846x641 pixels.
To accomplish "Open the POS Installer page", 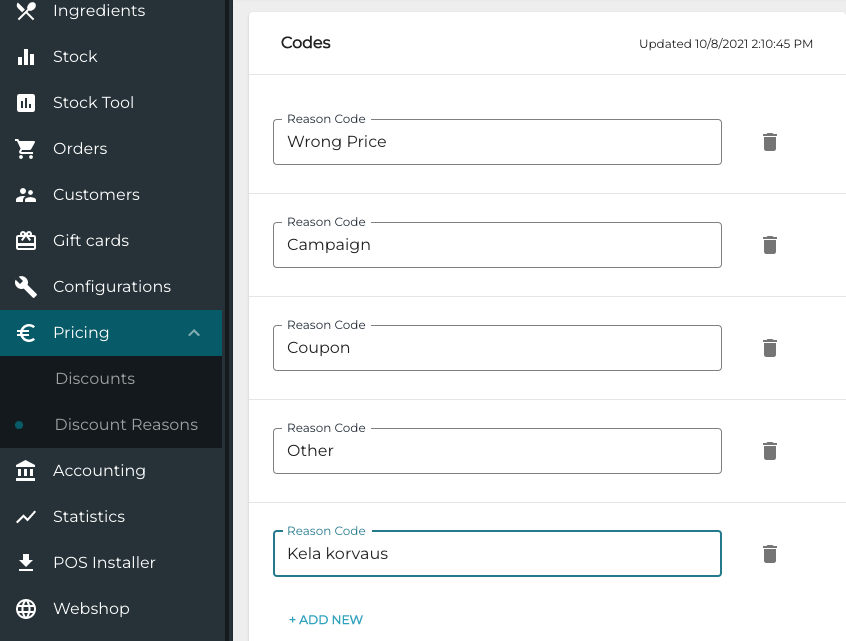I will [x=104, y=563].
